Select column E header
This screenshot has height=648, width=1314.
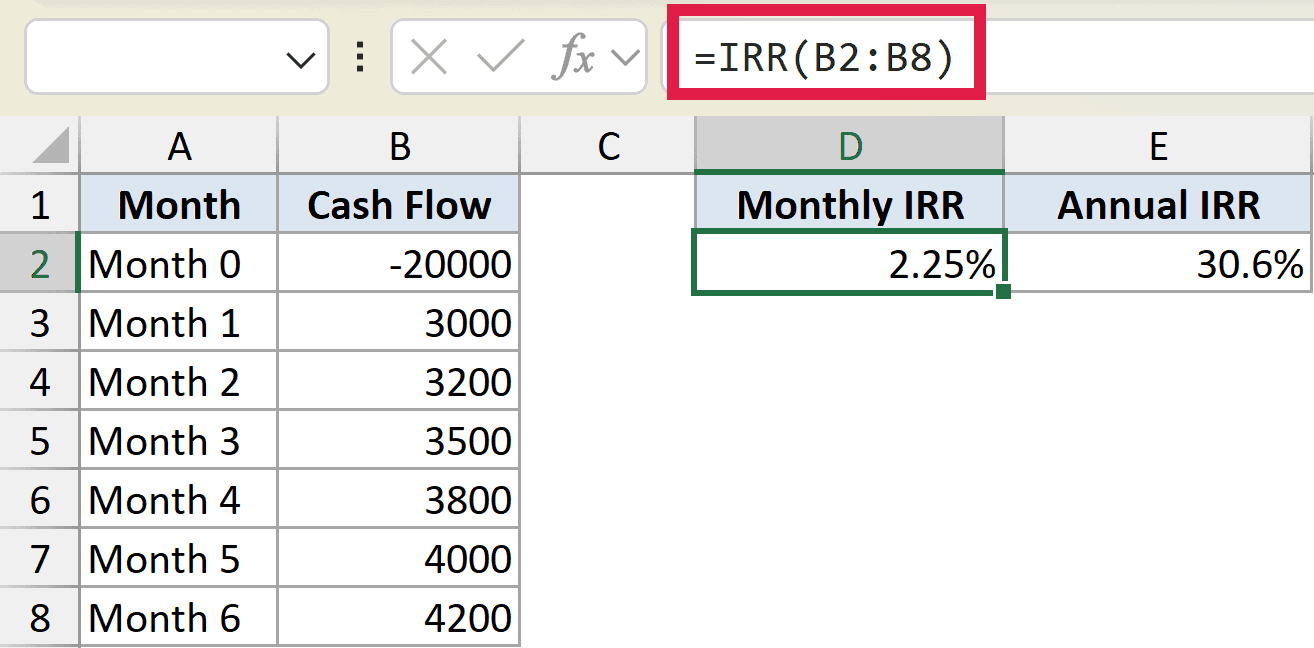pyautogui.click(x=1159, y=146)
